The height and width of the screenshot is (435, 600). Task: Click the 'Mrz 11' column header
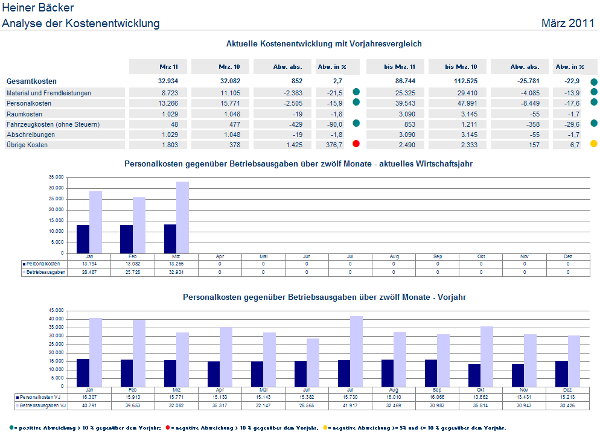[x=158, y=67]
